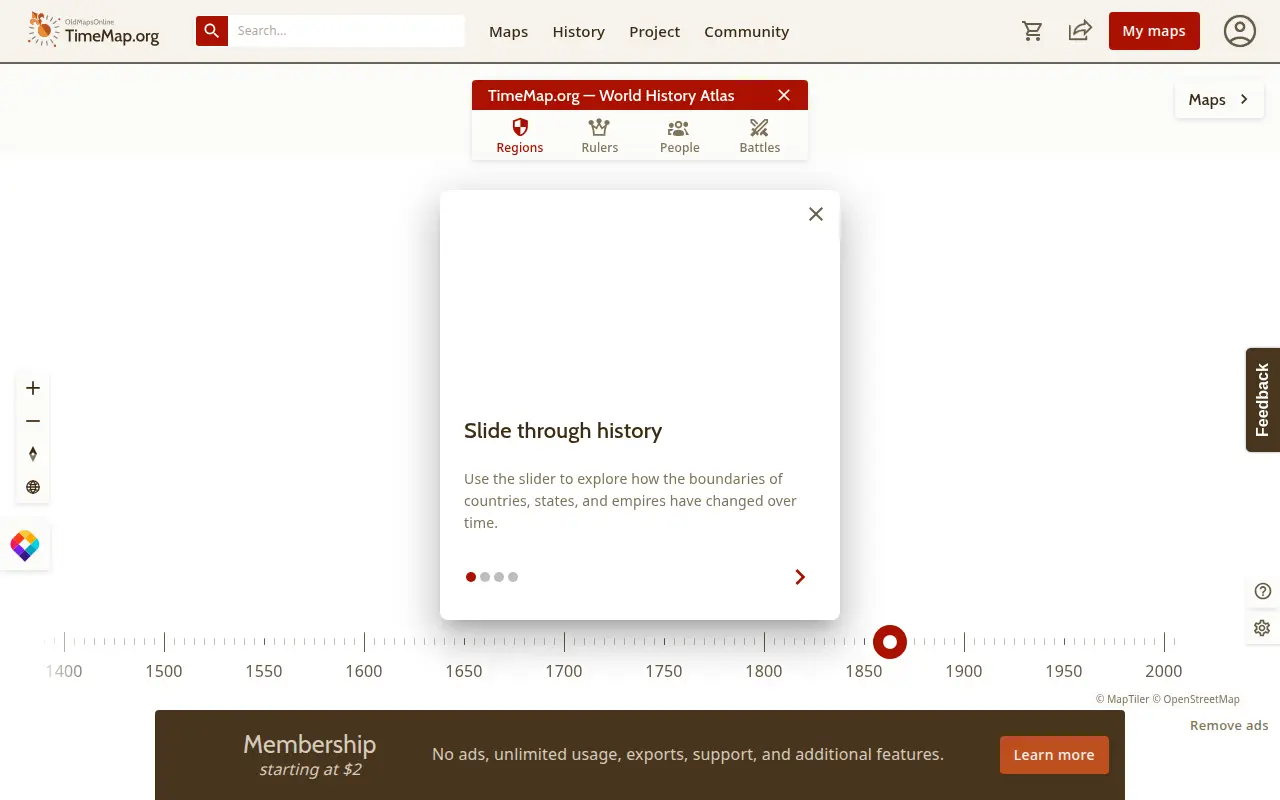Open the Project menu
The width and height of the screenshot is (1280, 800).
[x=655, y=31]
